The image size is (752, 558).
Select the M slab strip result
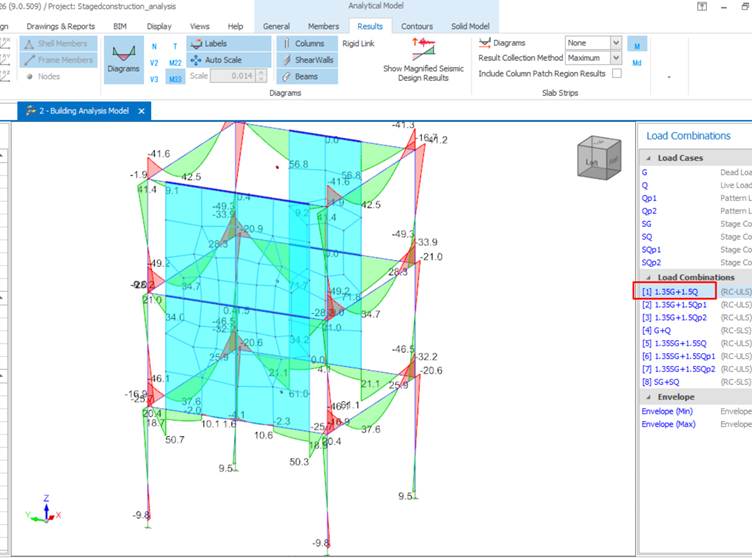637,46
